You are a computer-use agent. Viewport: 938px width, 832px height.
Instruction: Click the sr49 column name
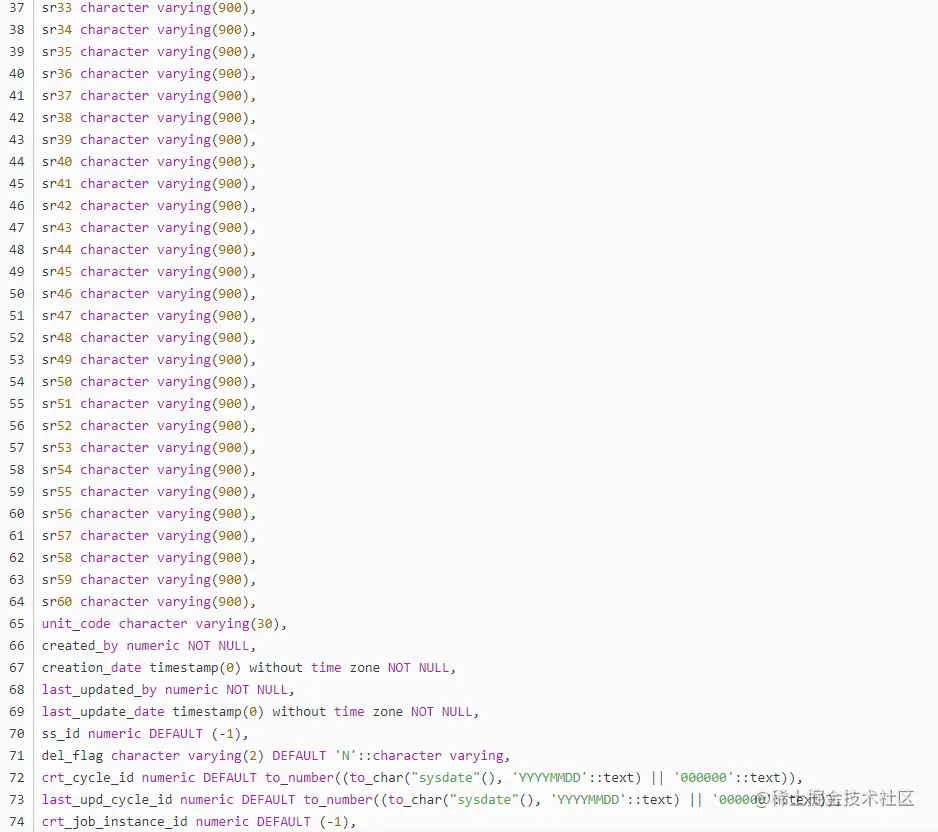coord(57,359)
